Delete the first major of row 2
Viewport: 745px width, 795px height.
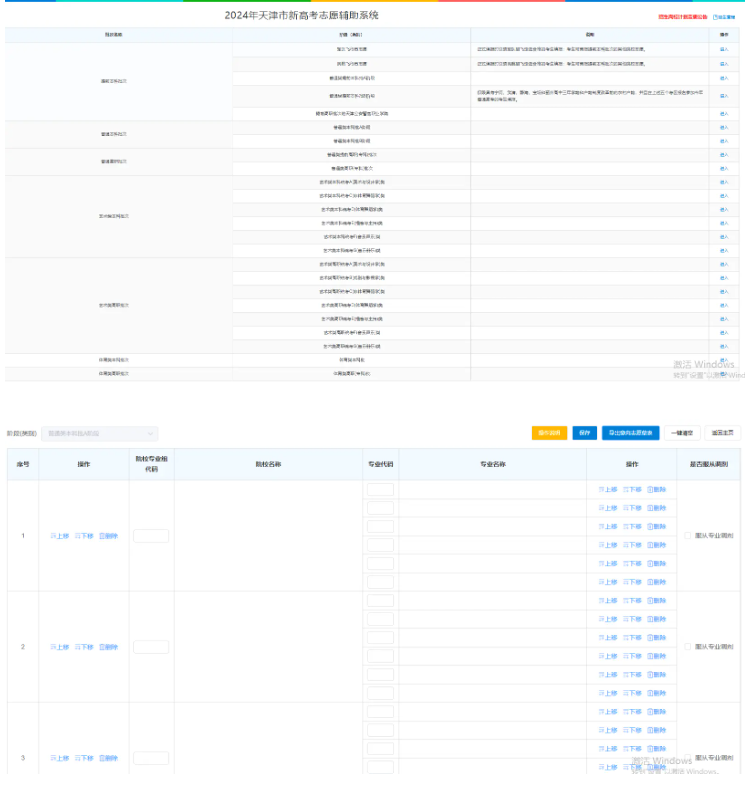656,601
